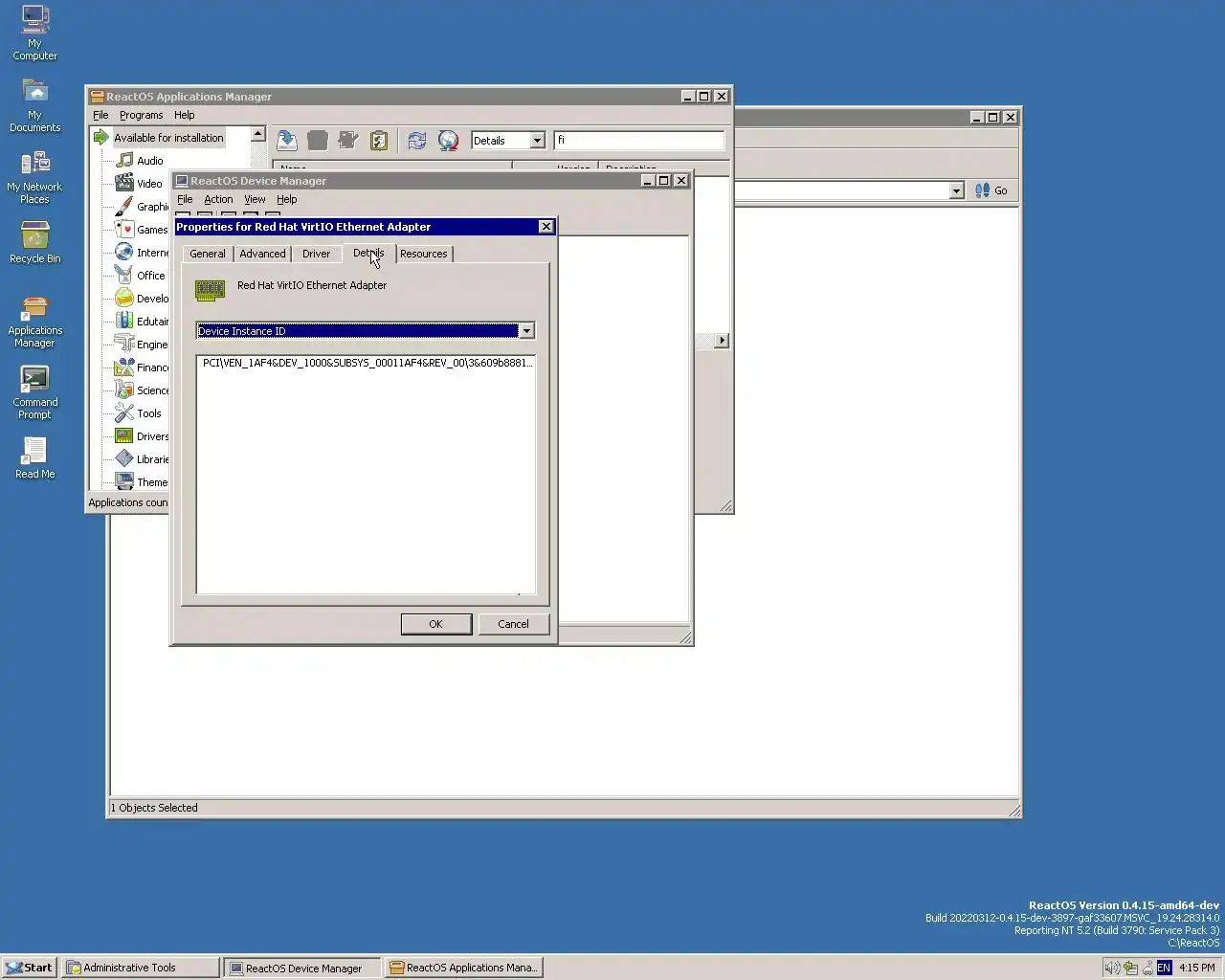This screenshot has height=980, width=1225.
Task: Click the Install toolbar icon in Applications Manager
Action: pos(287,141)
